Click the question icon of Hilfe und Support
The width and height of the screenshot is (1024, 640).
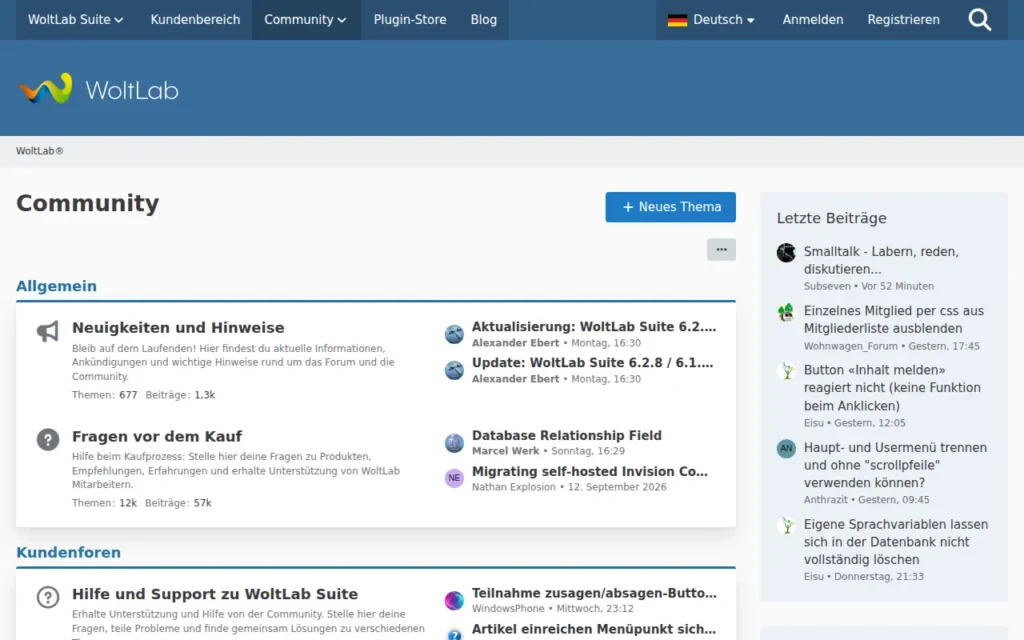tap(48, 597)
